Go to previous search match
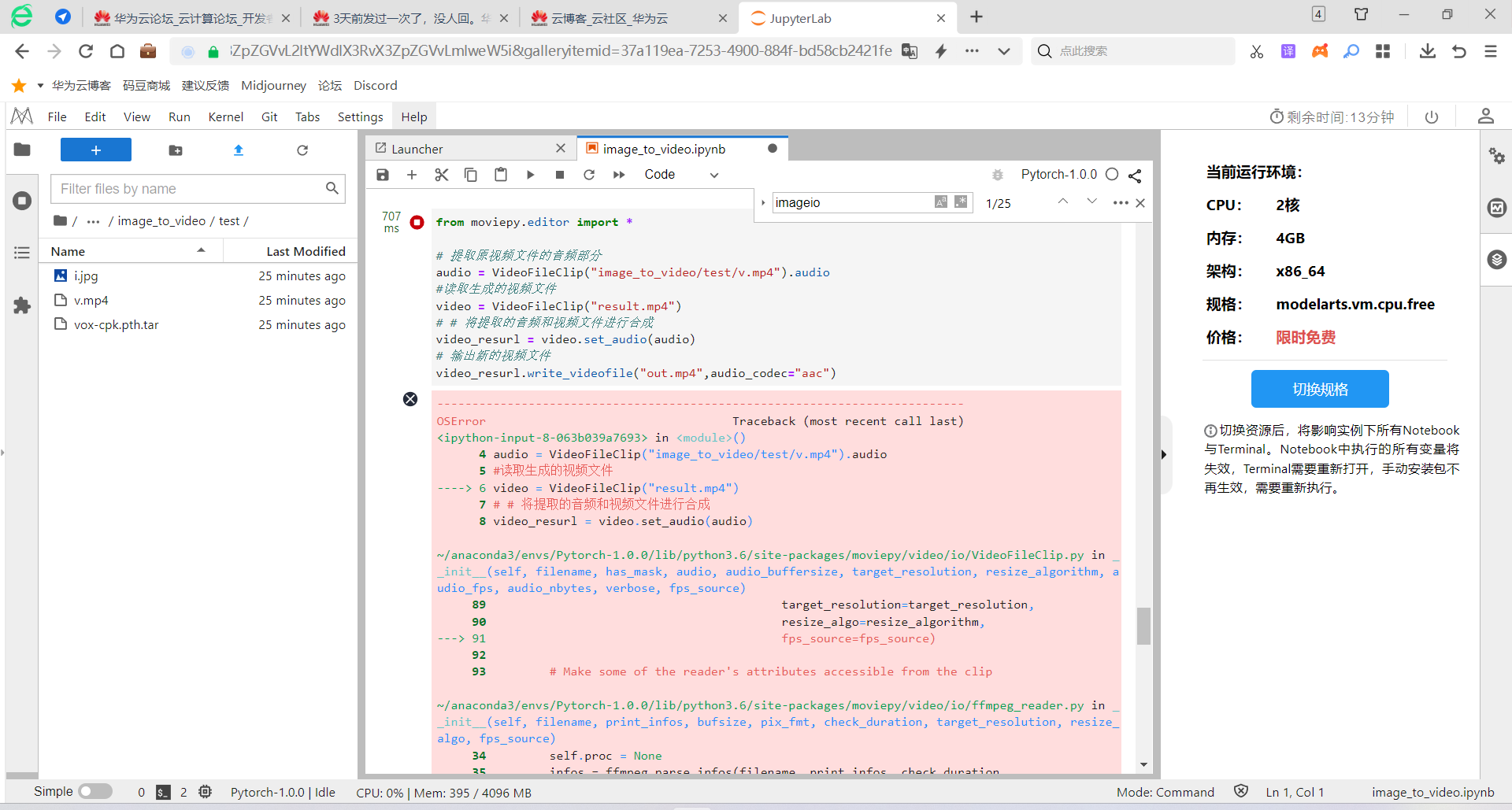 pos(1063,202)
